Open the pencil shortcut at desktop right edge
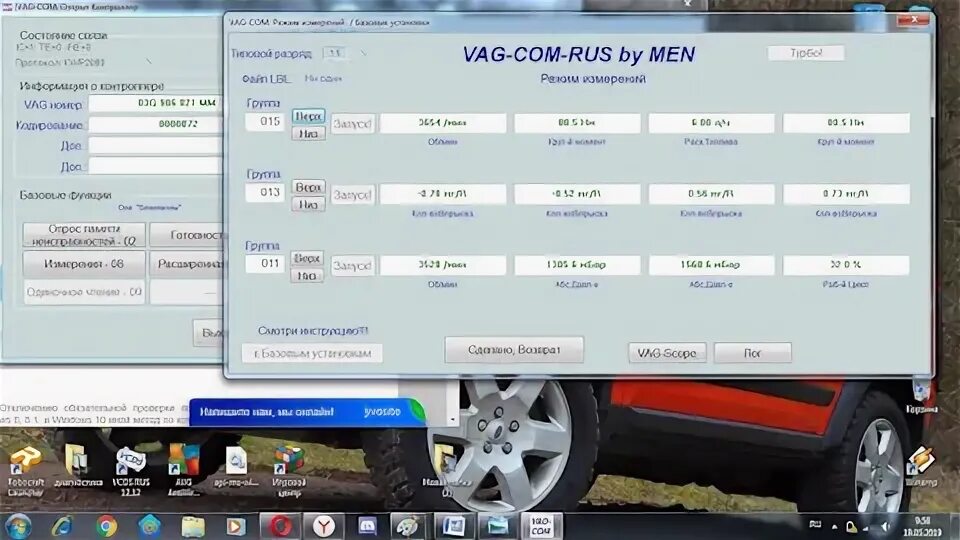This screenshot has height=540, width=960. click(921, 465)
